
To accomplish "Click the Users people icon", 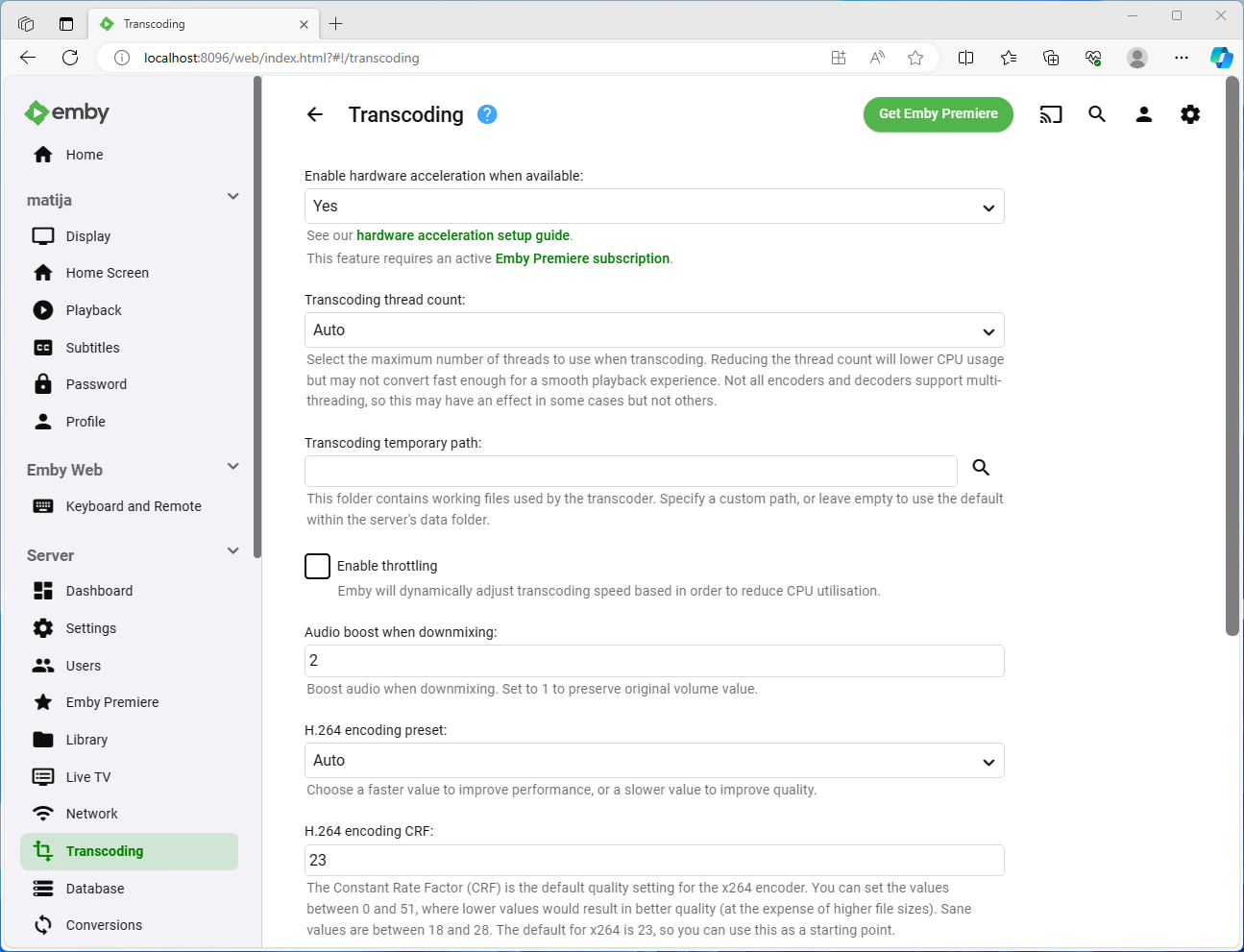I will click(43, 666).
